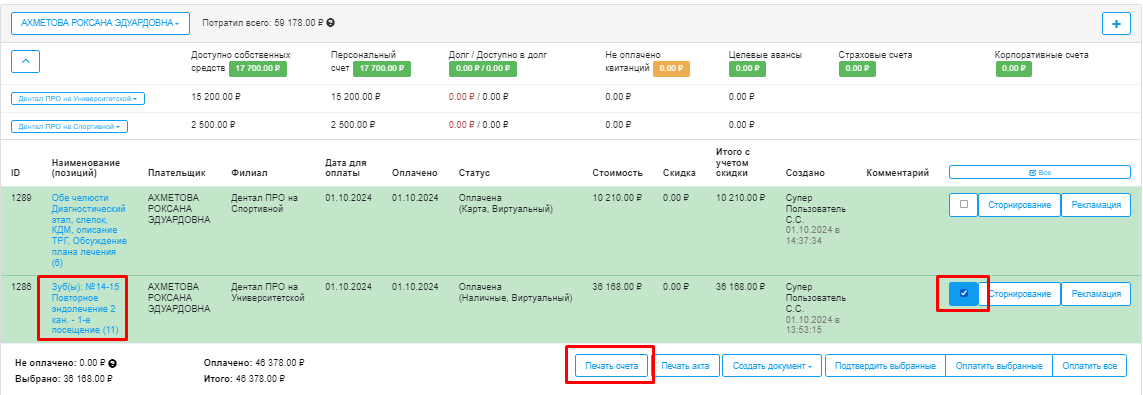
Task: Click cost 10 210.00 ₽ in Стоимость column
Action: click(617, 198)
